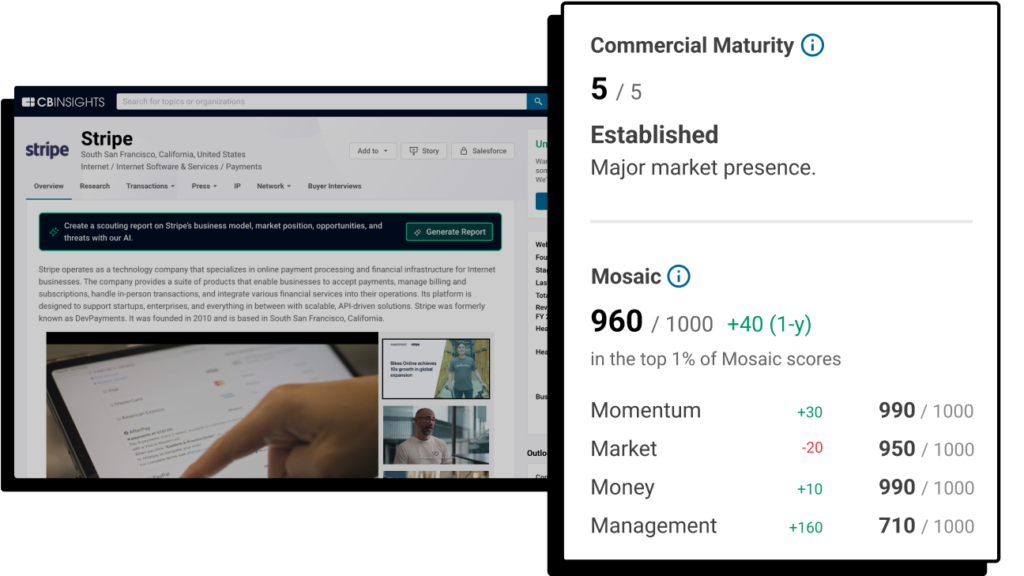Open the Mosaic score info icon

pyautogui.click(x=678, y=277)
